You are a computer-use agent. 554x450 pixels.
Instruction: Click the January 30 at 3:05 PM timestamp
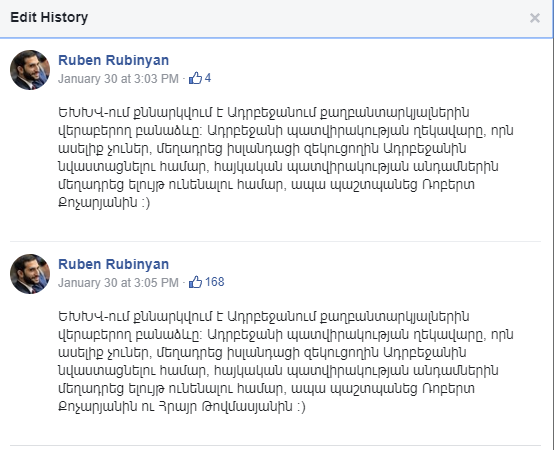[118, 282]
